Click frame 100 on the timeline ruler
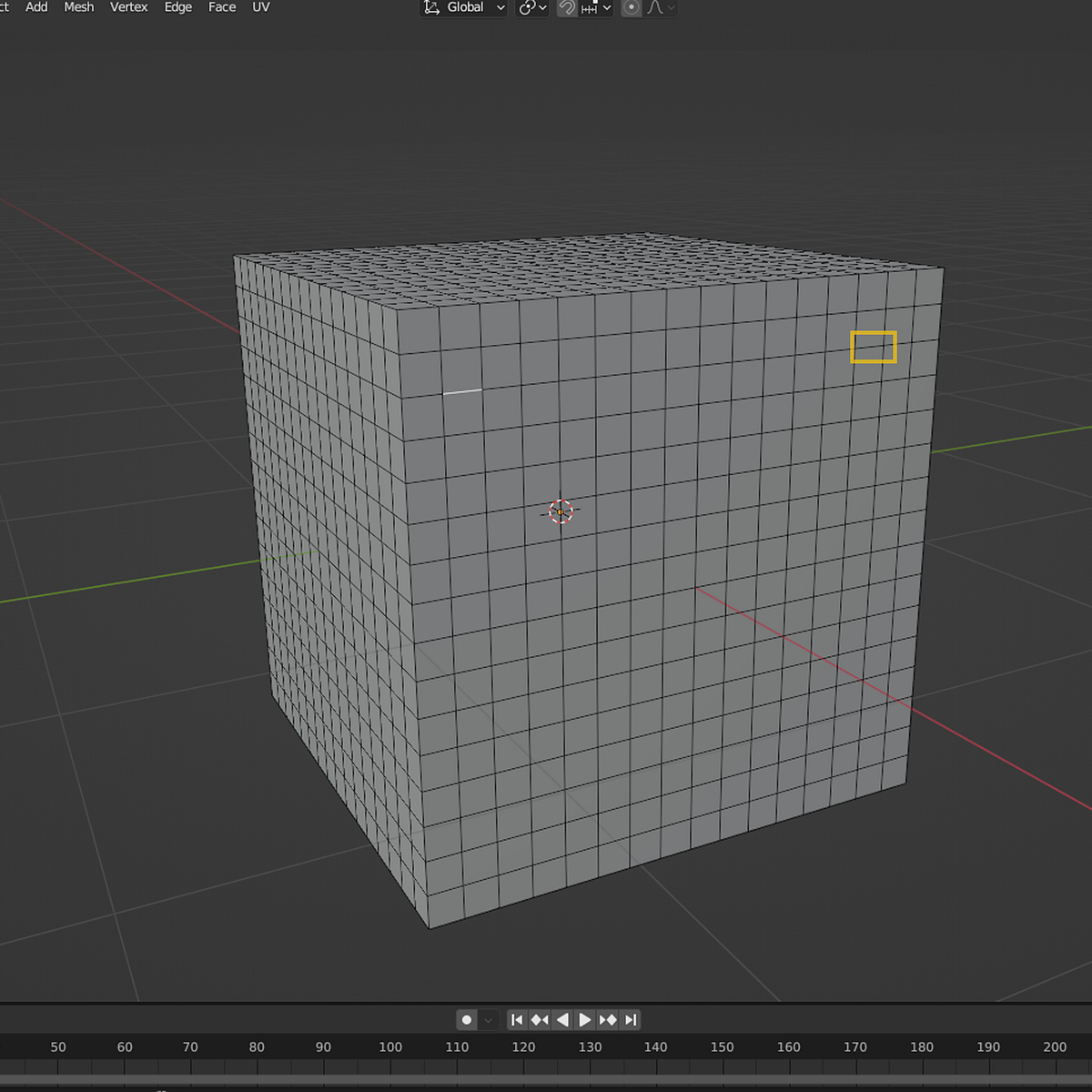Viewport: 1092px width, 1092px height. click(390, 1046)
